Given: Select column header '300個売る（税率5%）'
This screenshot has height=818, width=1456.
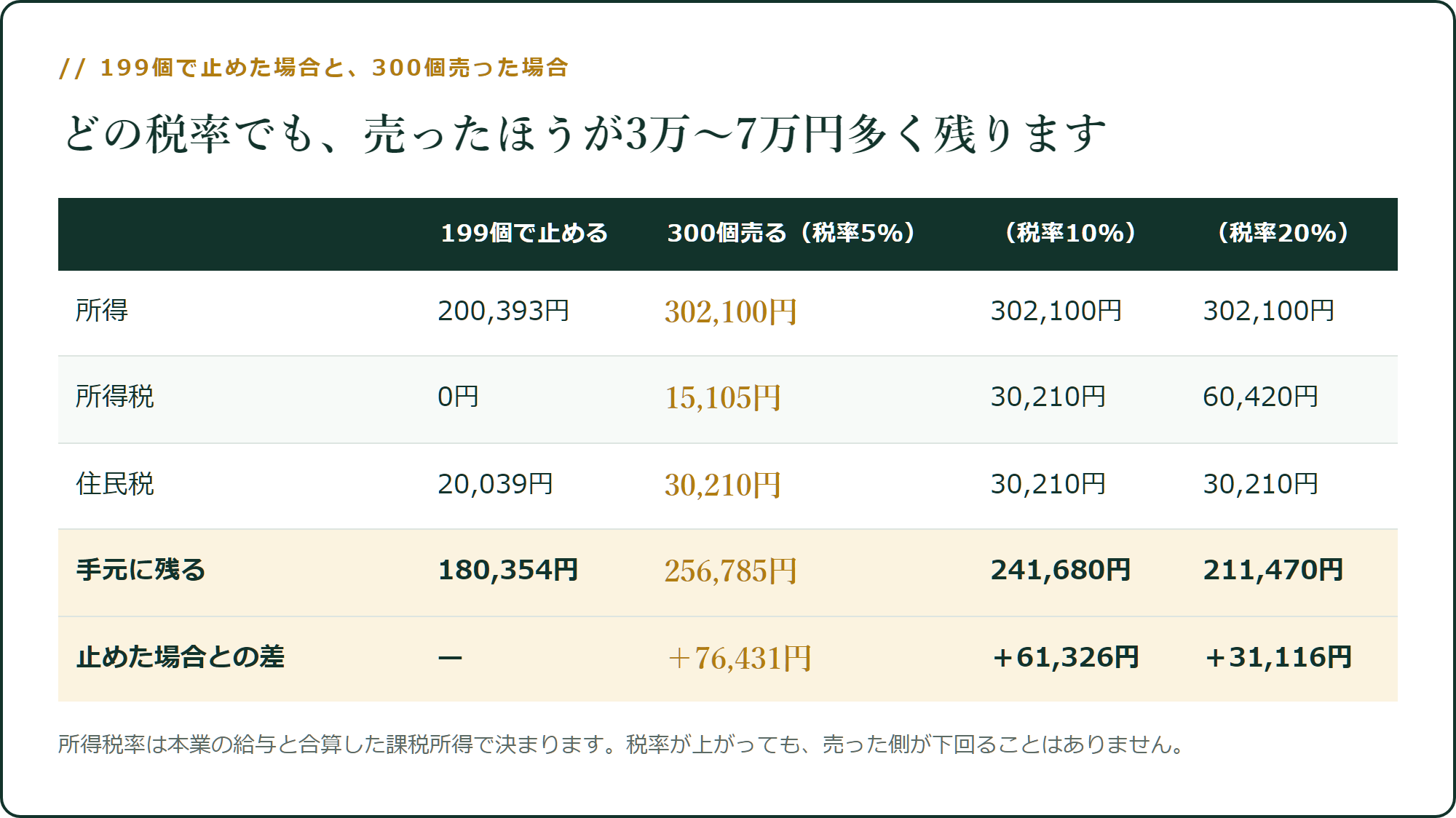Looking at the screenshot, I should pyautogui.click(x=791, y=233).
